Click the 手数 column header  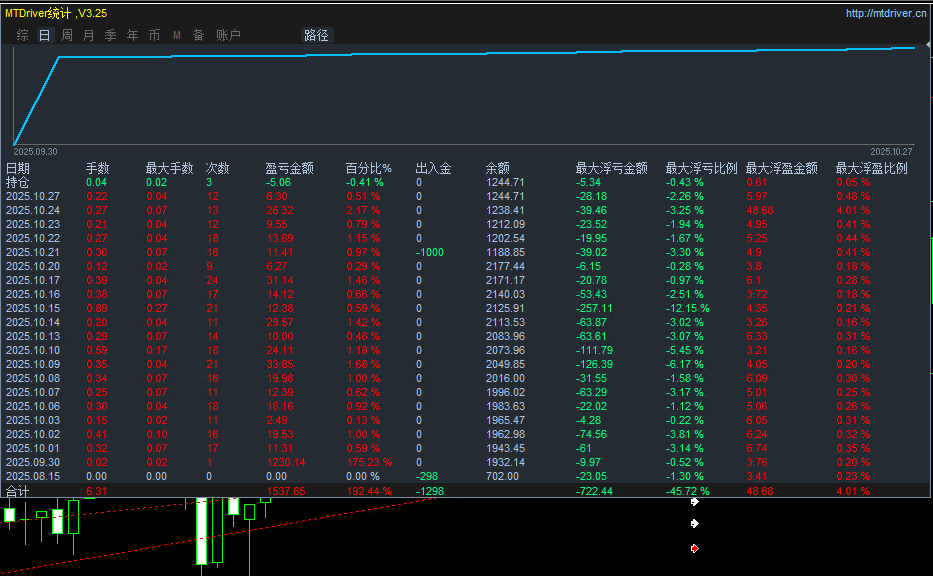click(98, 168)
